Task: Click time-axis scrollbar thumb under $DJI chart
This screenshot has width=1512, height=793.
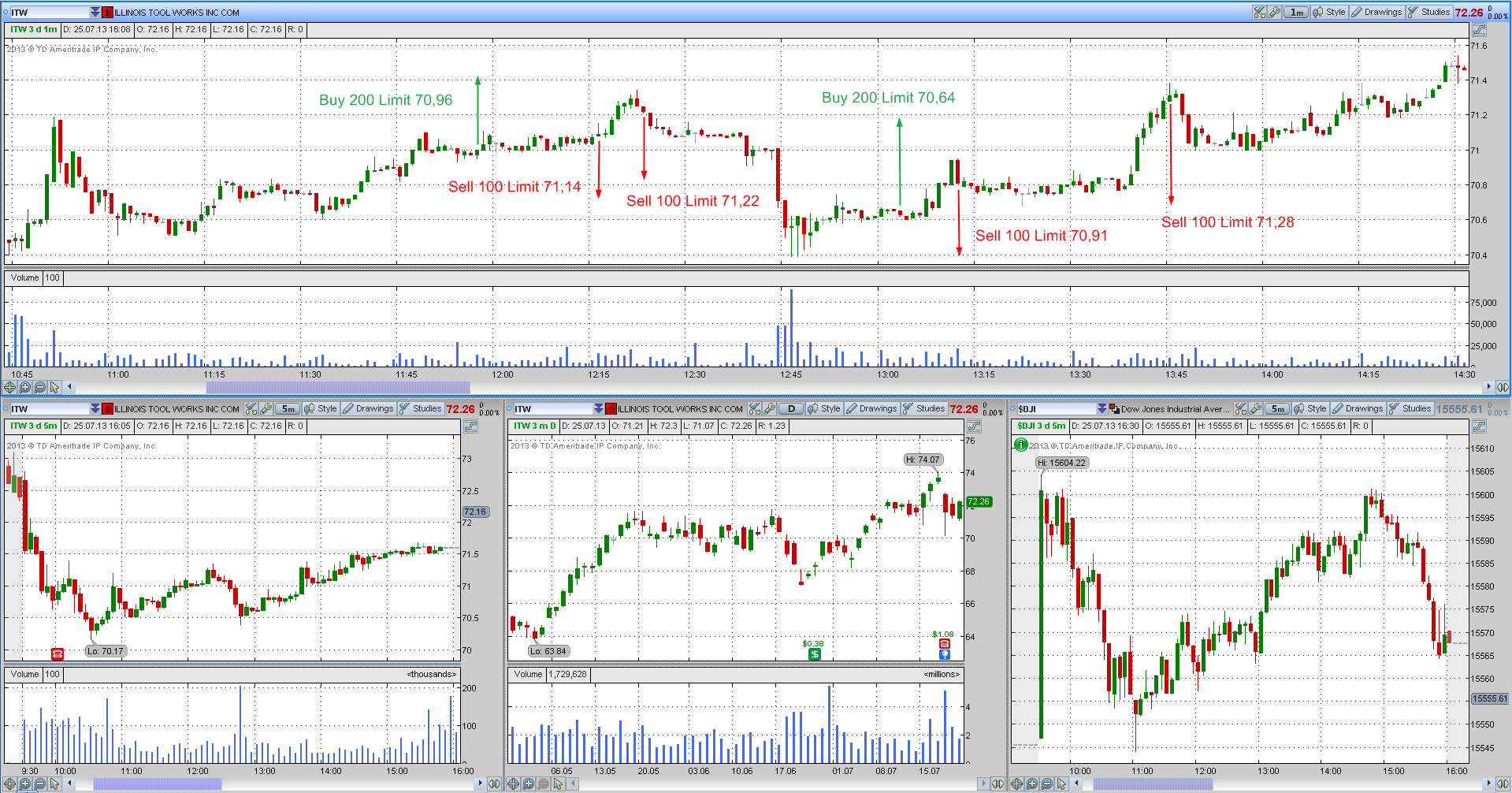Action: tap(1153, 784)
